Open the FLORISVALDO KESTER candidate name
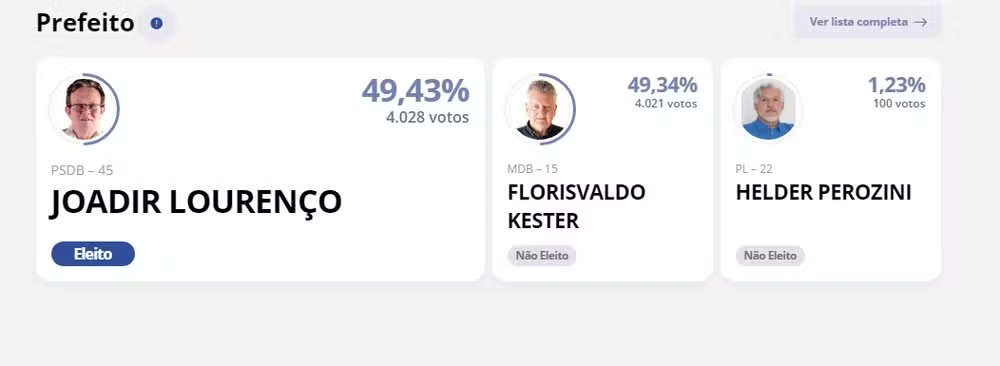The width and height of the screenshot is (1000, 366). (x=577, y=207)
